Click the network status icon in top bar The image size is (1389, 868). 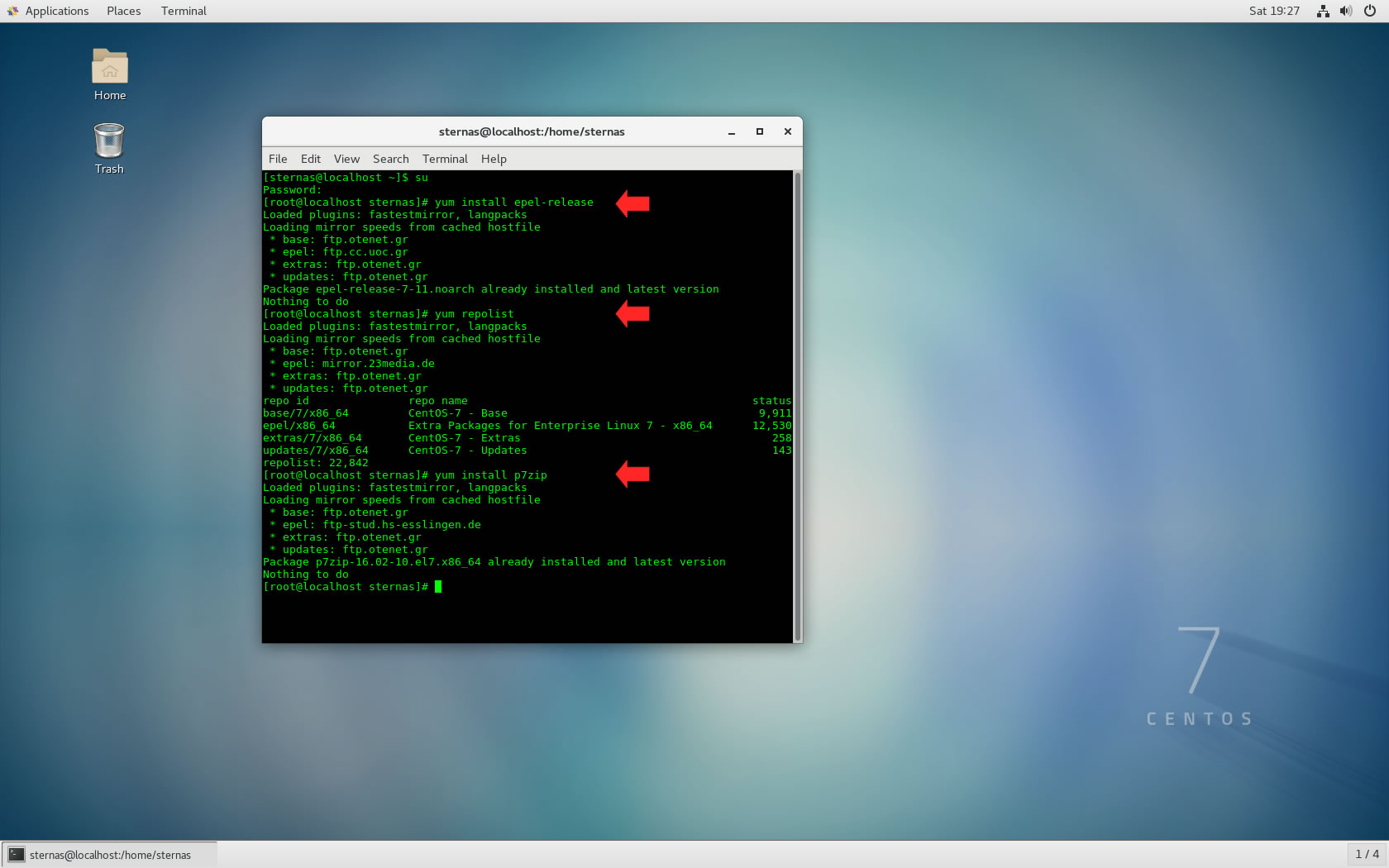[1323, 11]
